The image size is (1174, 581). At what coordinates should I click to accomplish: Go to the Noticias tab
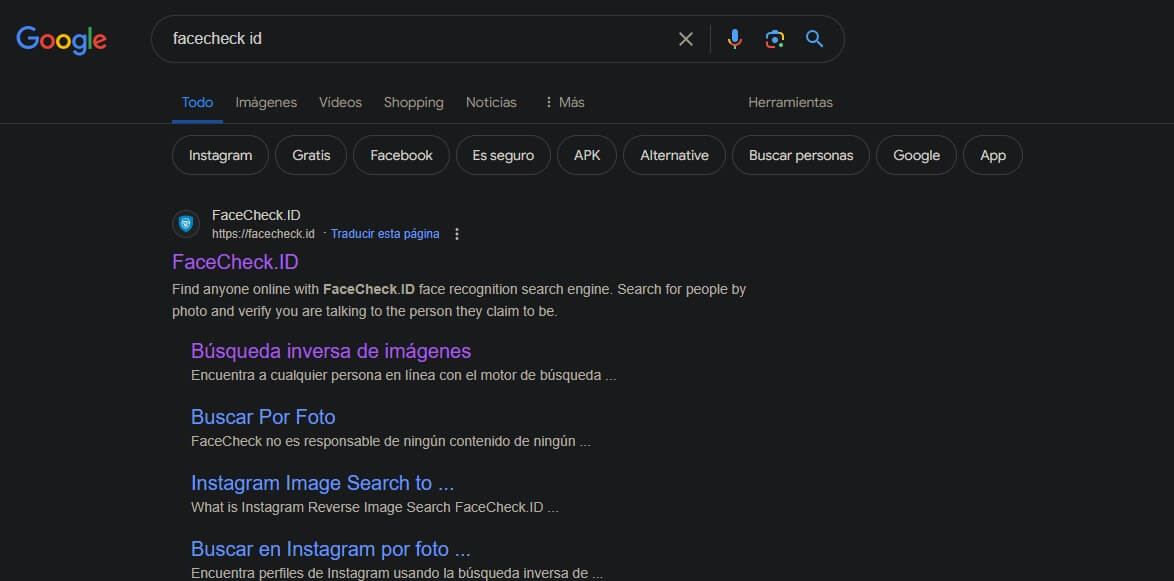pos(491,103)
